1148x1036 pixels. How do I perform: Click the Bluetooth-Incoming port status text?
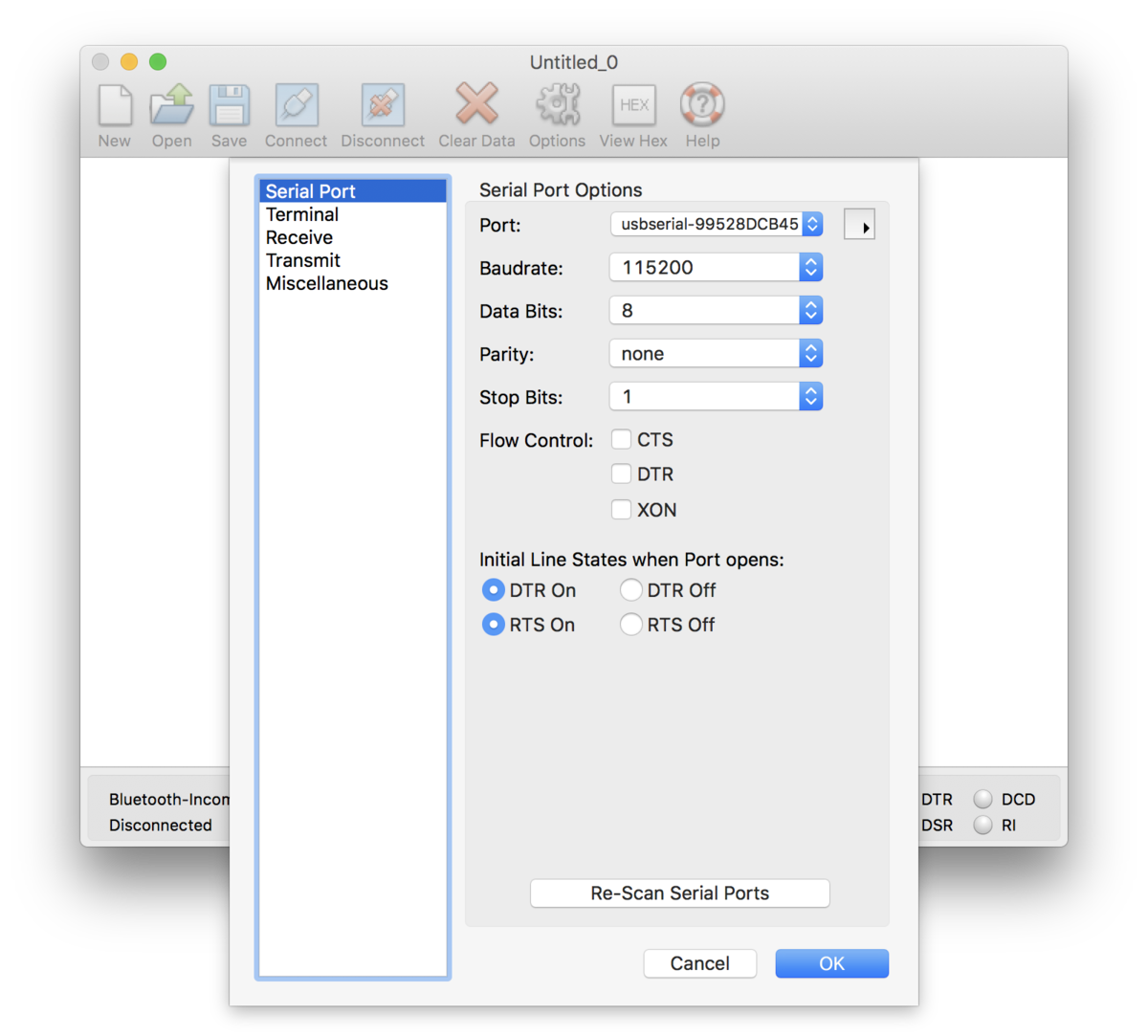(169, 799)
